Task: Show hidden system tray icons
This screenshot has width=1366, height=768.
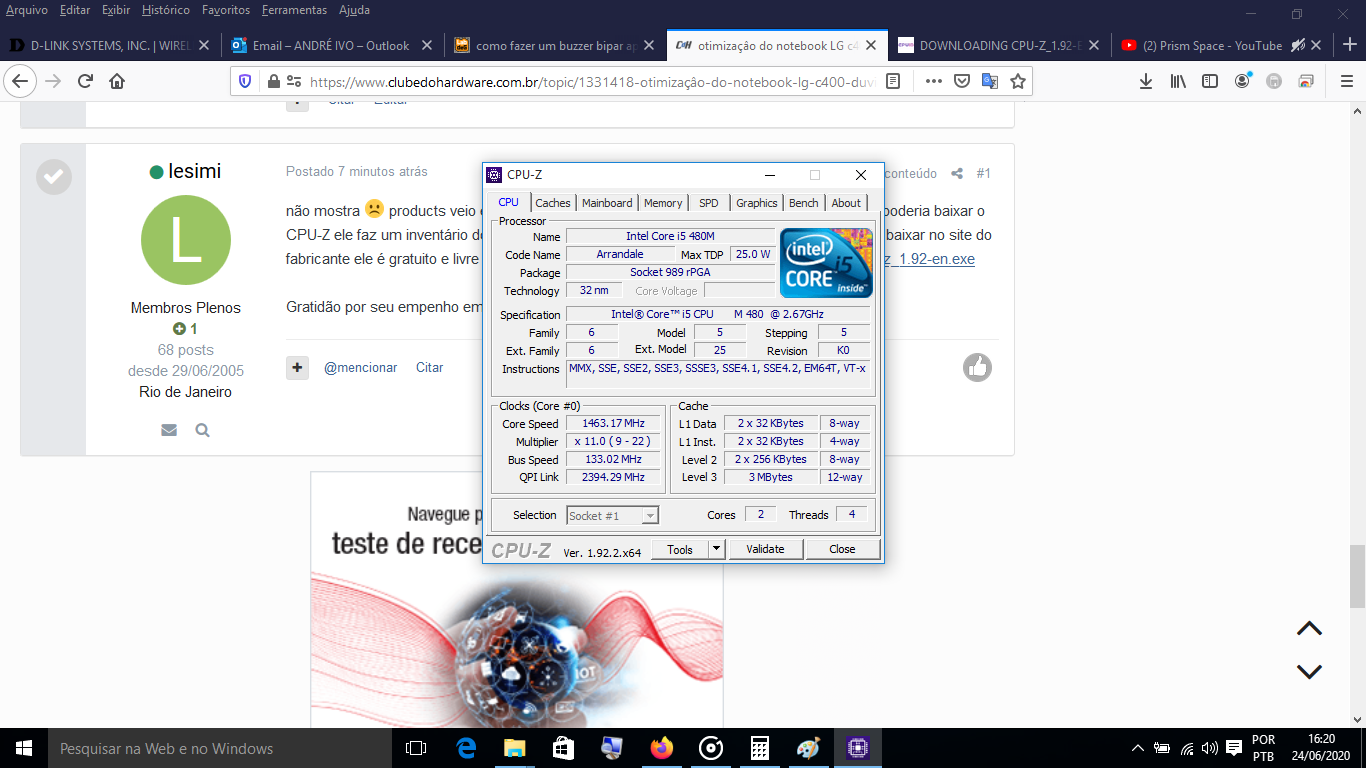Action: tap(1137, 748)
